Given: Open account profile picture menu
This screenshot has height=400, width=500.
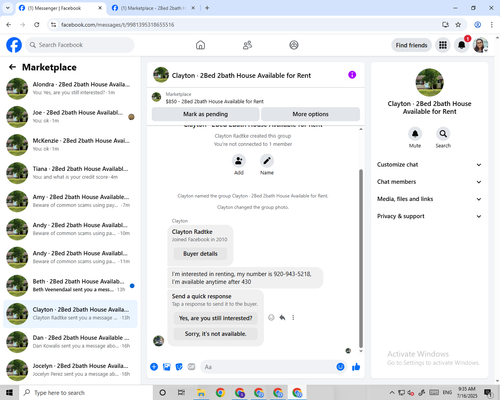Looking at the screenshot, I should click(480, 45).
